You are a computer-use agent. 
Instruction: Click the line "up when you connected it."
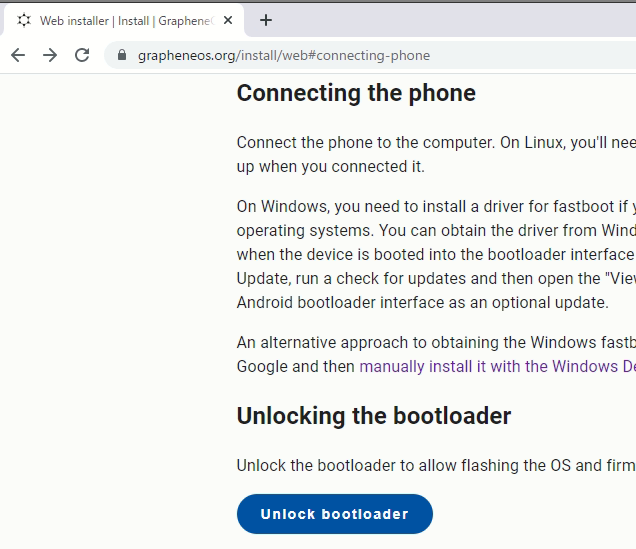331,166
